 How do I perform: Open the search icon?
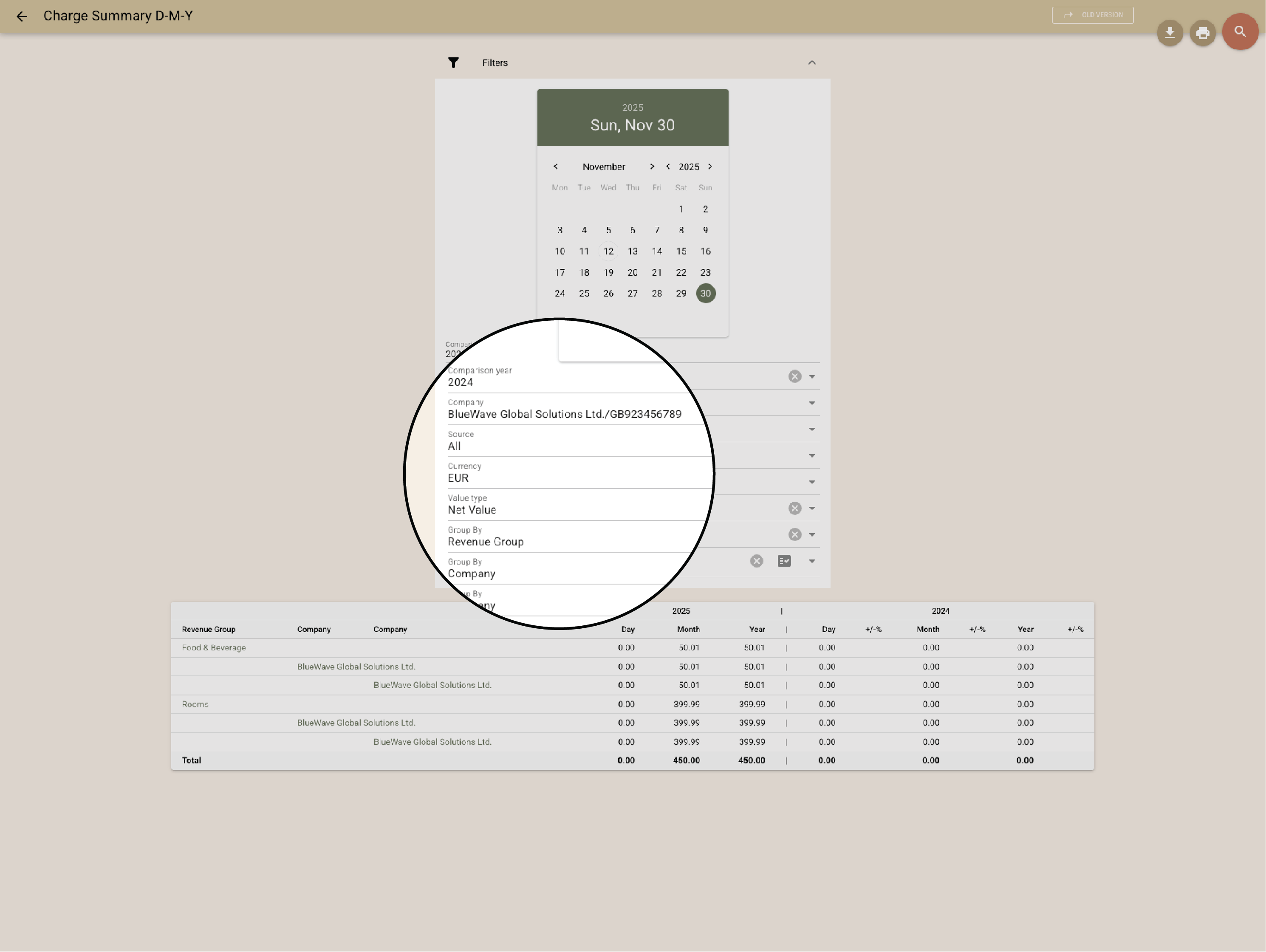[1240, 32]
